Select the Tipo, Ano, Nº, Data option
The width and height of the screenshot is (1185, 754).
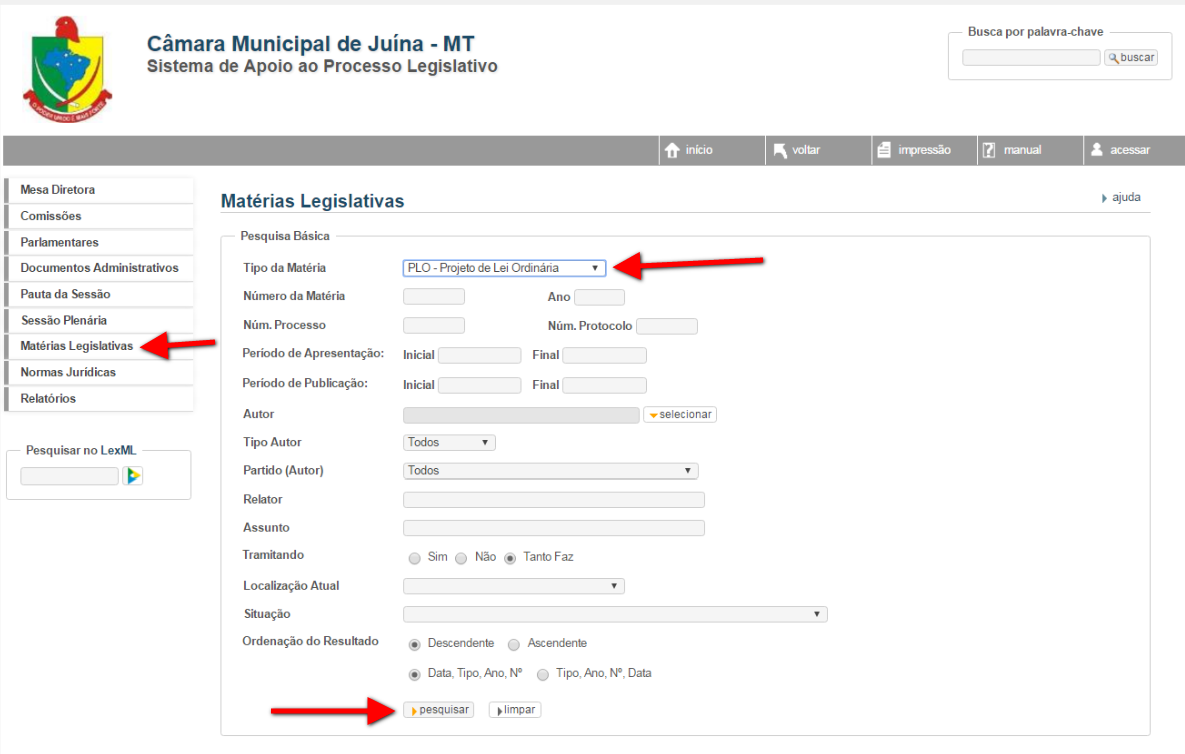point(543,674)
